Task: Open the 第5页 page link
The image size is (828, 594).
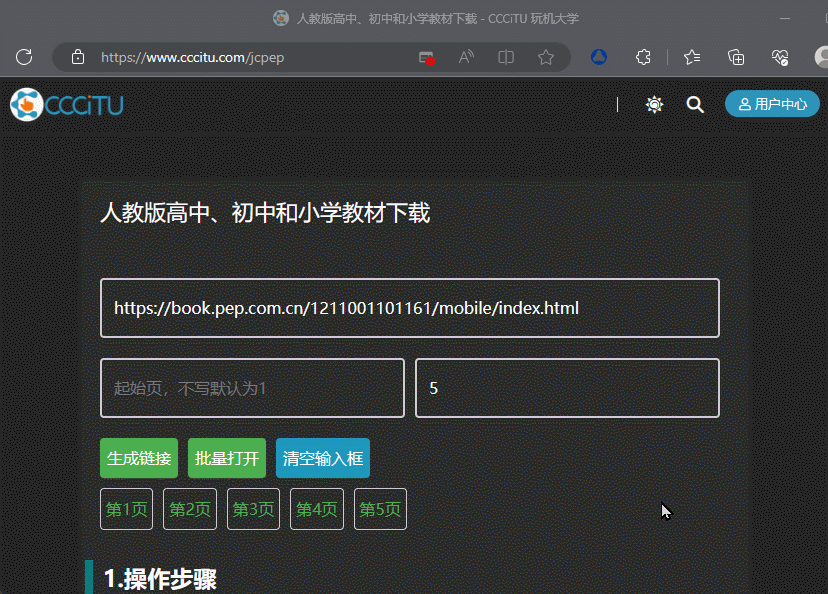Action: [380, 509]
